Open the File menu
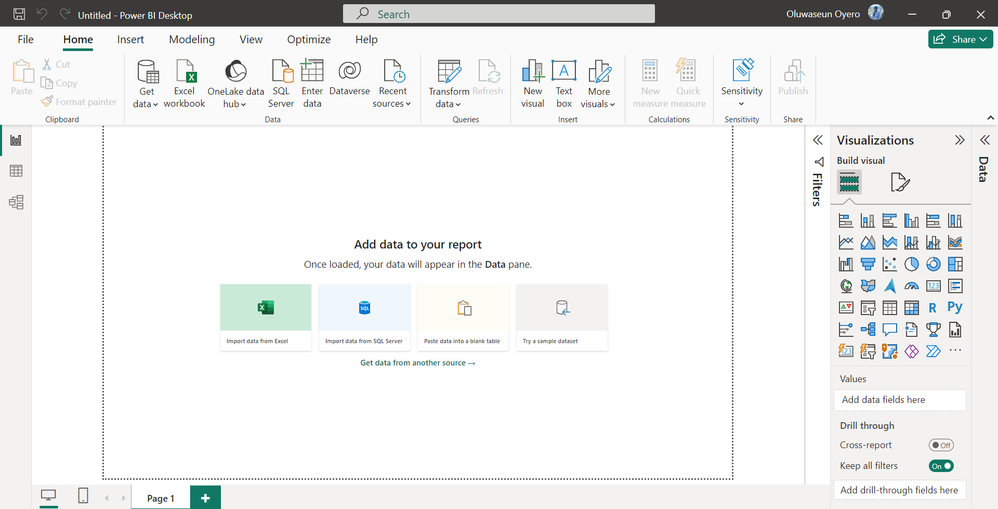The height and width of the screenshot is (509, 998). pyautogui.click(x=25, y=39)
